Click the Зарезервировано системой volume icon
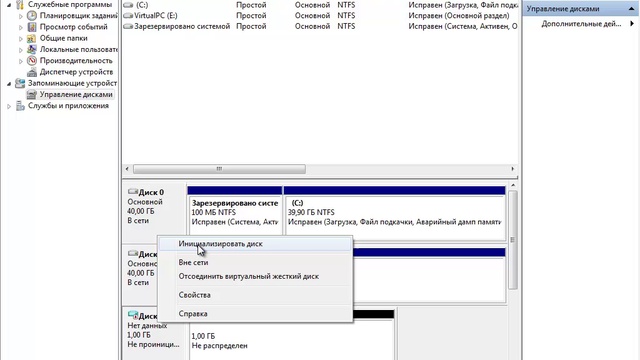The height and width of the screenshot is (360, 640). (x=128, y=27)
